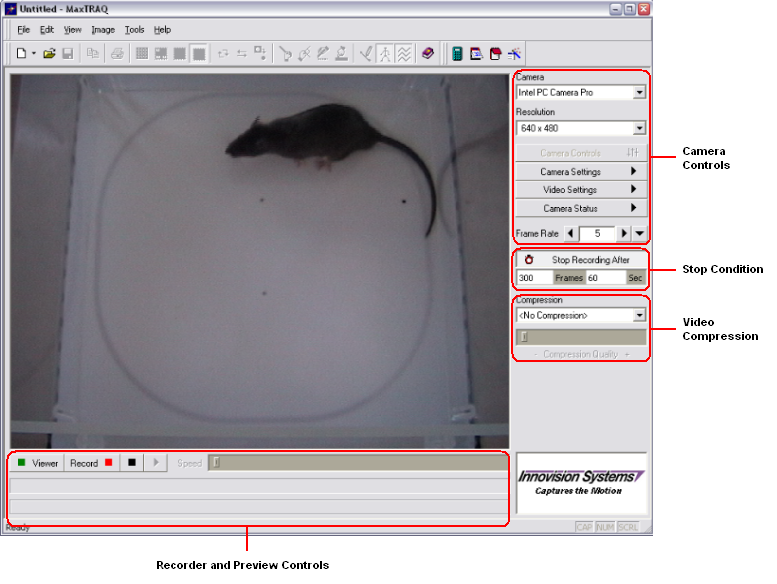Click the stick figure icon in toolbar
The height and width of the screenshot is (584, 777).
(385, 53)
